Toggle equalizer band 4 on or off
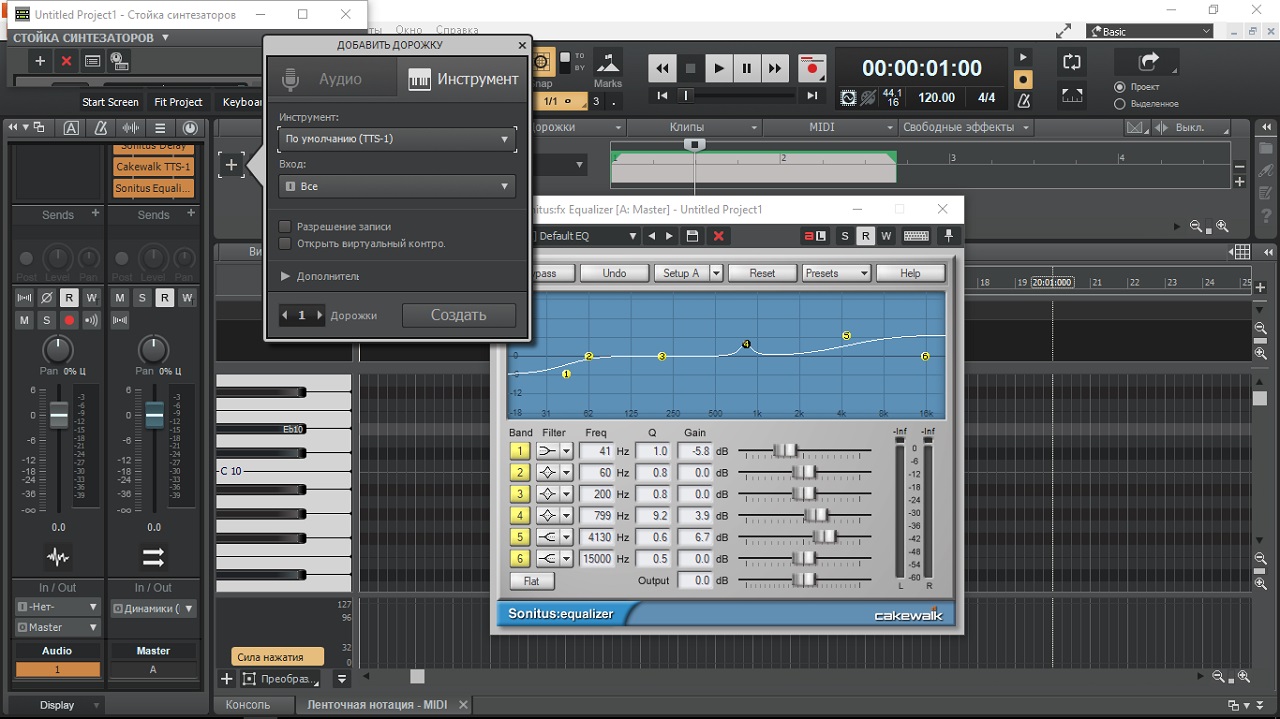Image resolution: width=1280 pixels, height=719 pixels. pyautogui.click(x=519, y=516)
